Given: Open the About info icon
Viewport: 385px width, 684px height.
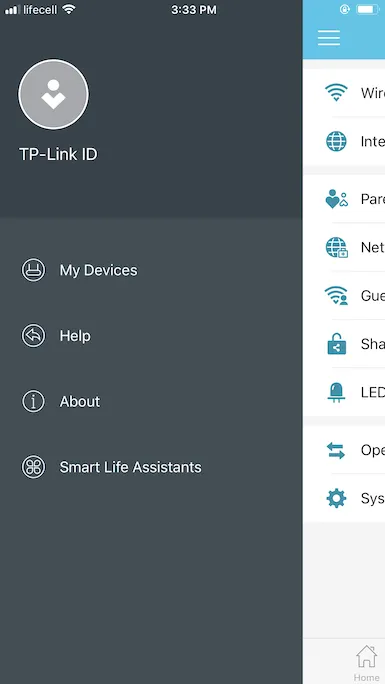Looking at the screenshot, I should point(34,401).
